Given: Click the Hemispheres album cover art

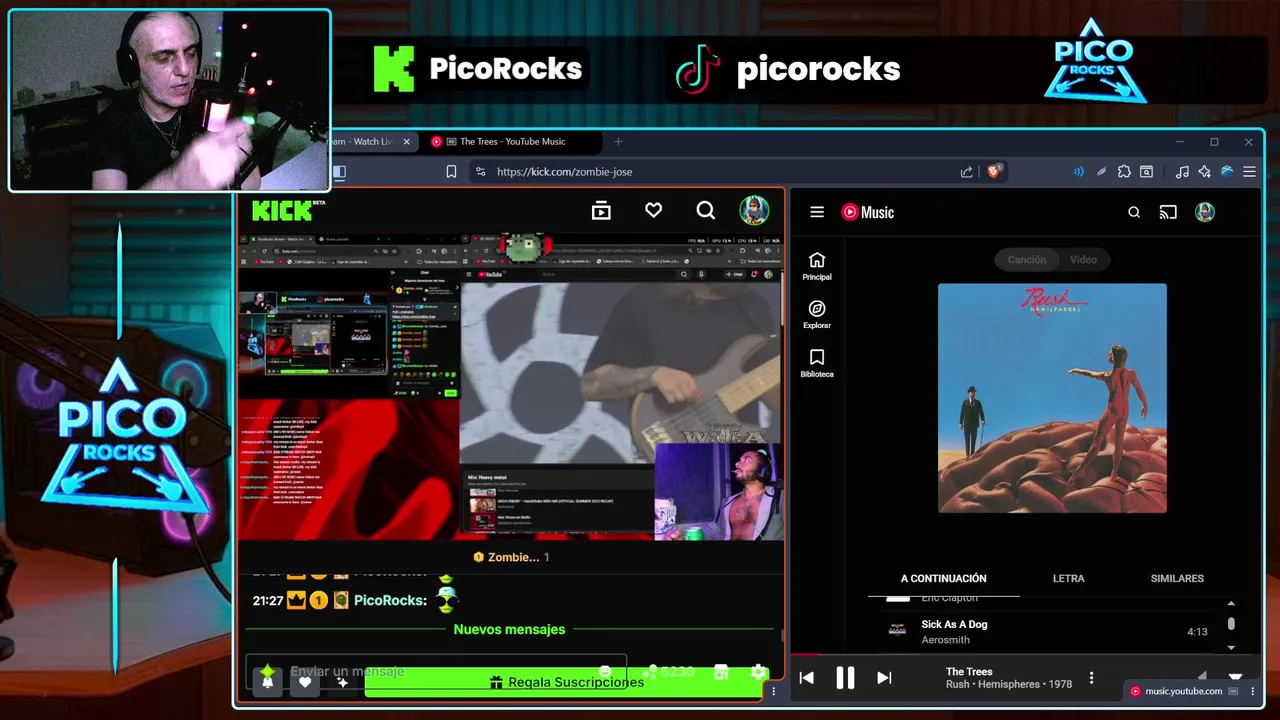Looking at the screenshot, I should pos(1052,398).
